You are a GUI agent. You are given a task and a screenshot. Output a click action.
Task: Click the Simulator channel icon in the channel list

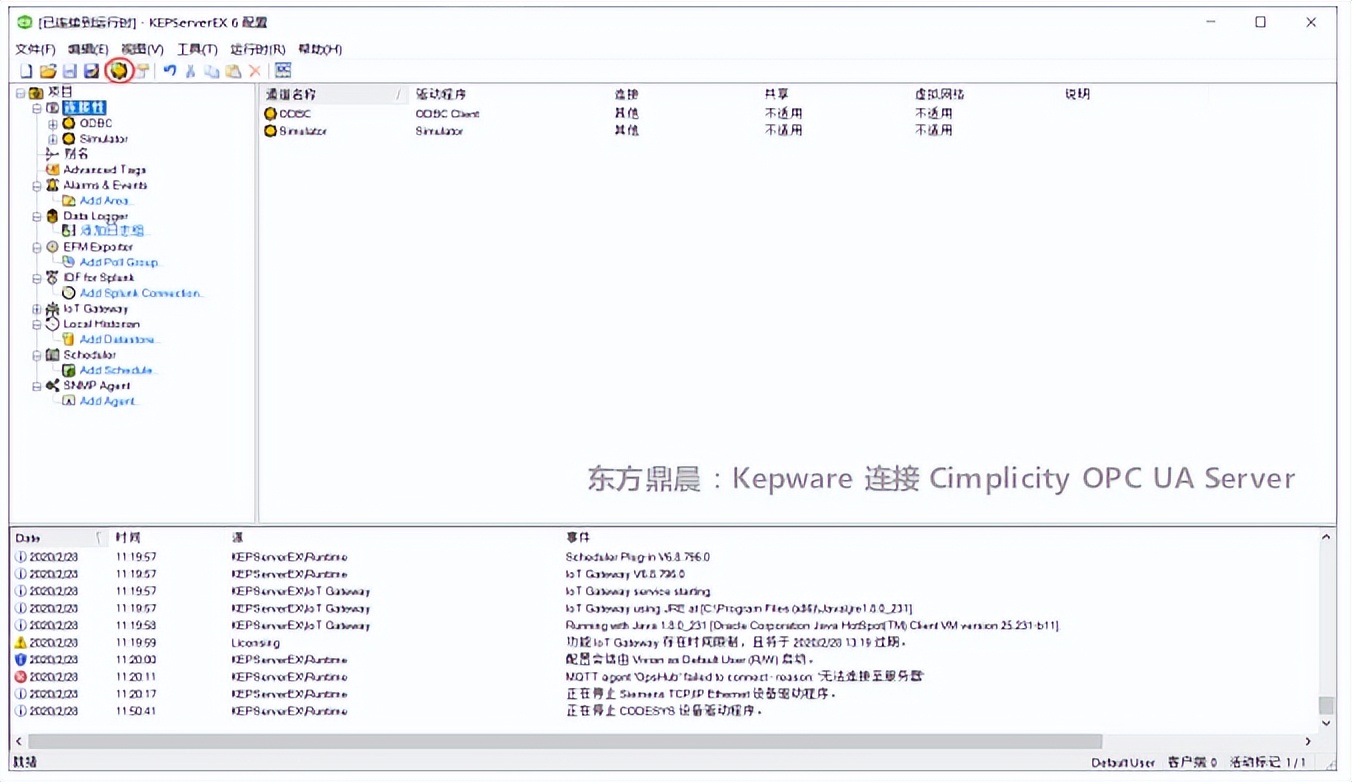[x=270, y=131]
